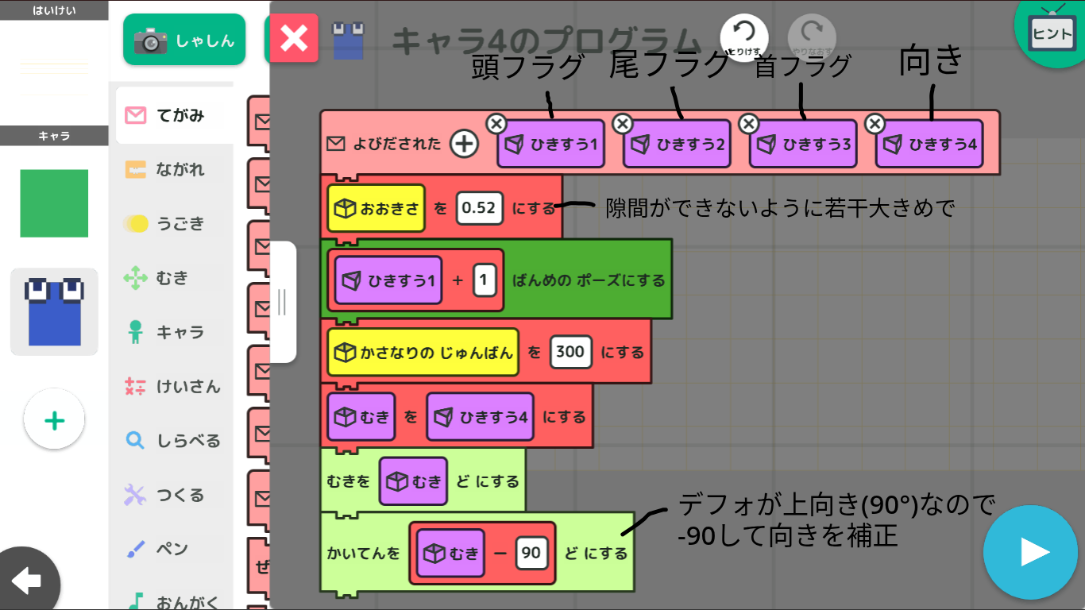Run the program with the blue play button
The height and width of the screenshot is (610, 1085).
[x=1030, y=552]
